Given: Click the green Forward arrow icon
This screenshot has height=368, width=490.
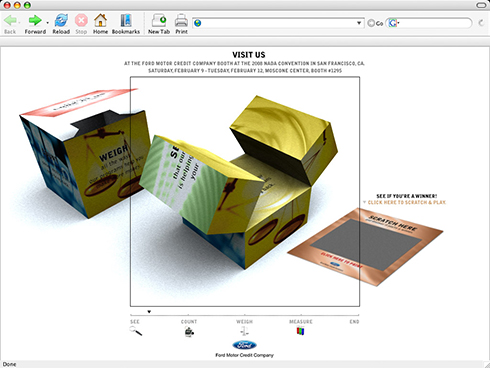Looking at the screenshot, I should coord(34,21).
